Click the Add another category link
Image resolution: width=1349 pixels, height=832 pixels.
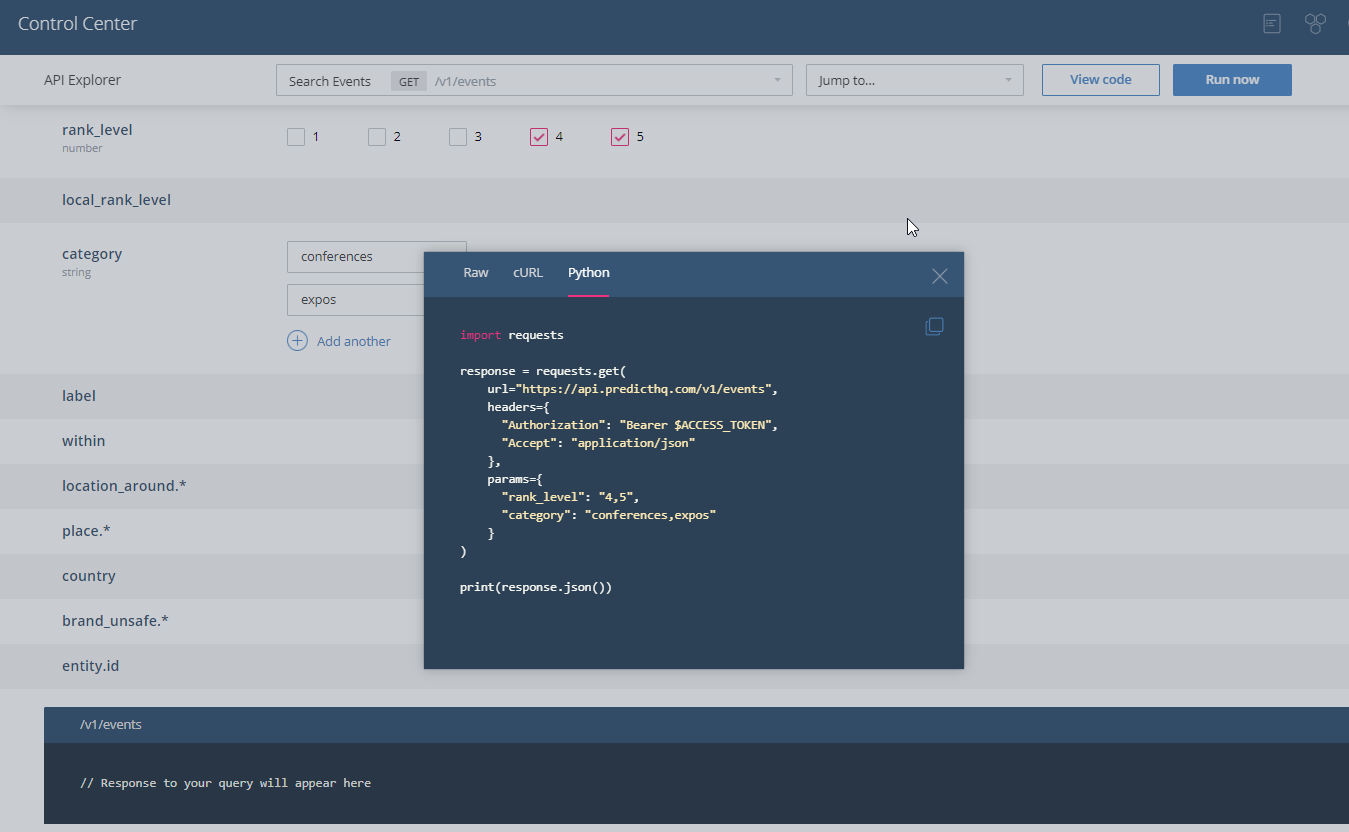(354, 341)
